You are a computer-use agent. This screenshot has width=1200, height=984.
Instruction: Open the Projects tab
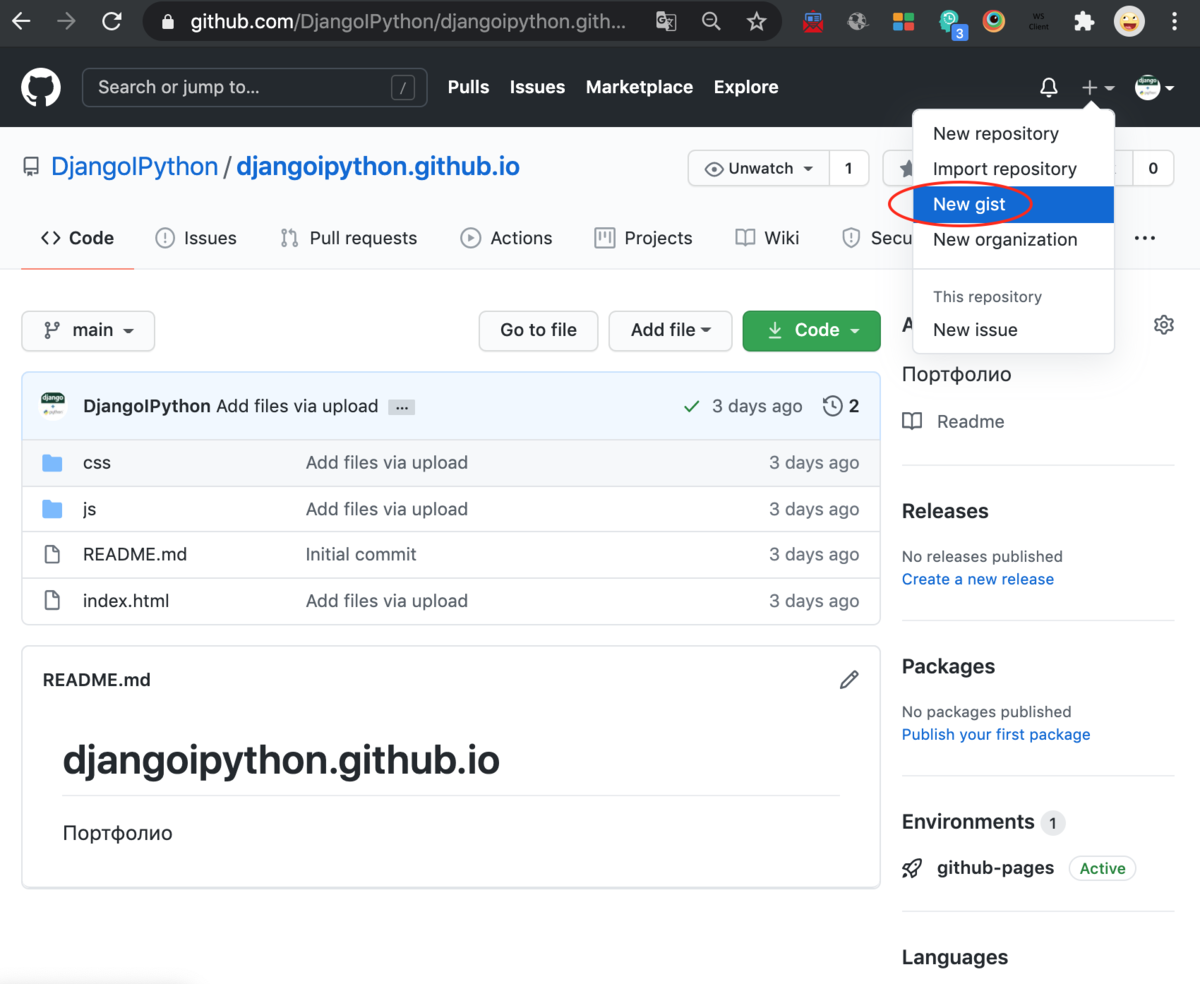point(643,238)
